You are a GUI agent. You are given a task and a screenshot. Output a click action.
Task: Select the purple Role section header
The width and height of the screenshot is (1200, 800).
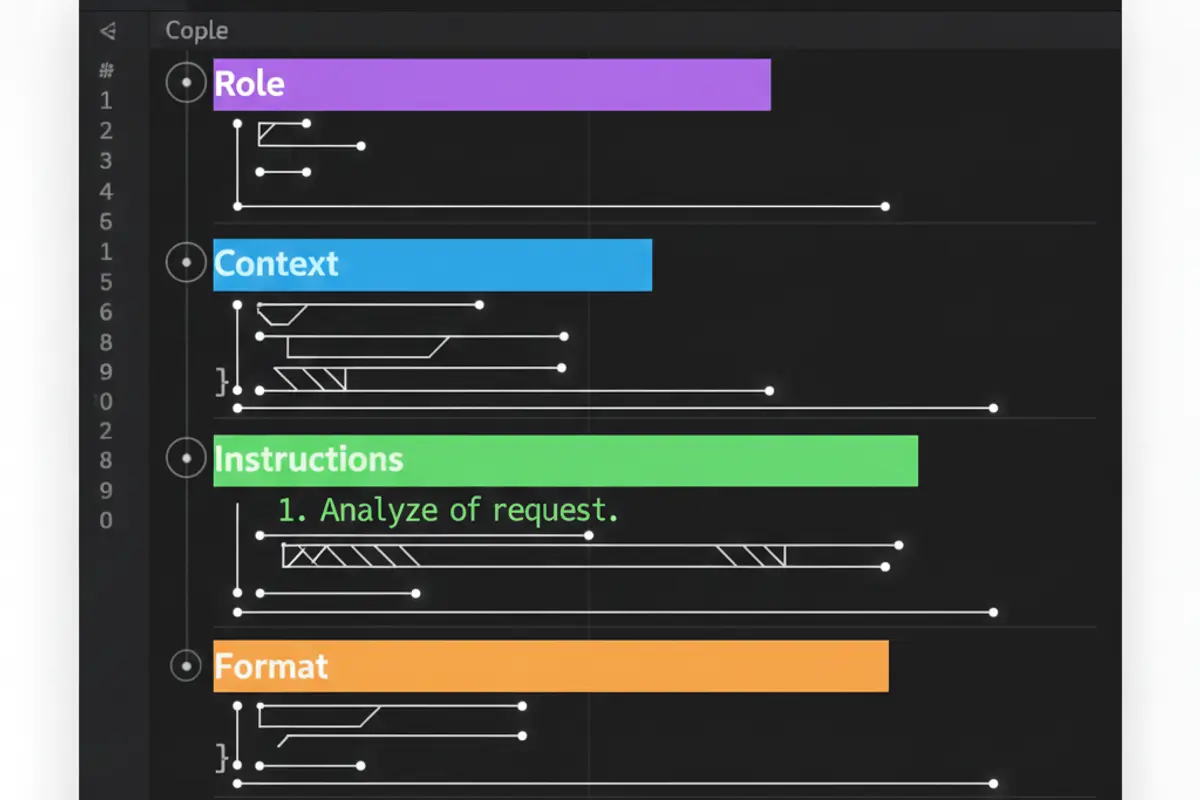click(x=492, y=84)
